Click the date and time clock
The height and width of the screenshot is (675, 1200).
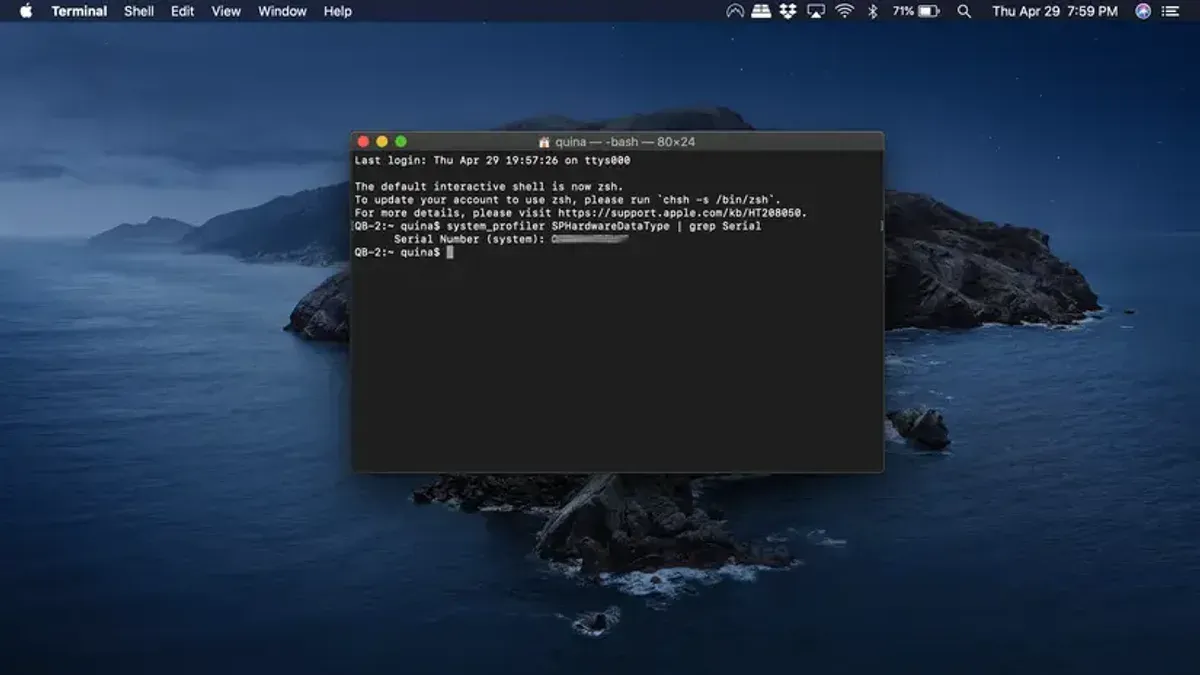(x=1055, y=11)
